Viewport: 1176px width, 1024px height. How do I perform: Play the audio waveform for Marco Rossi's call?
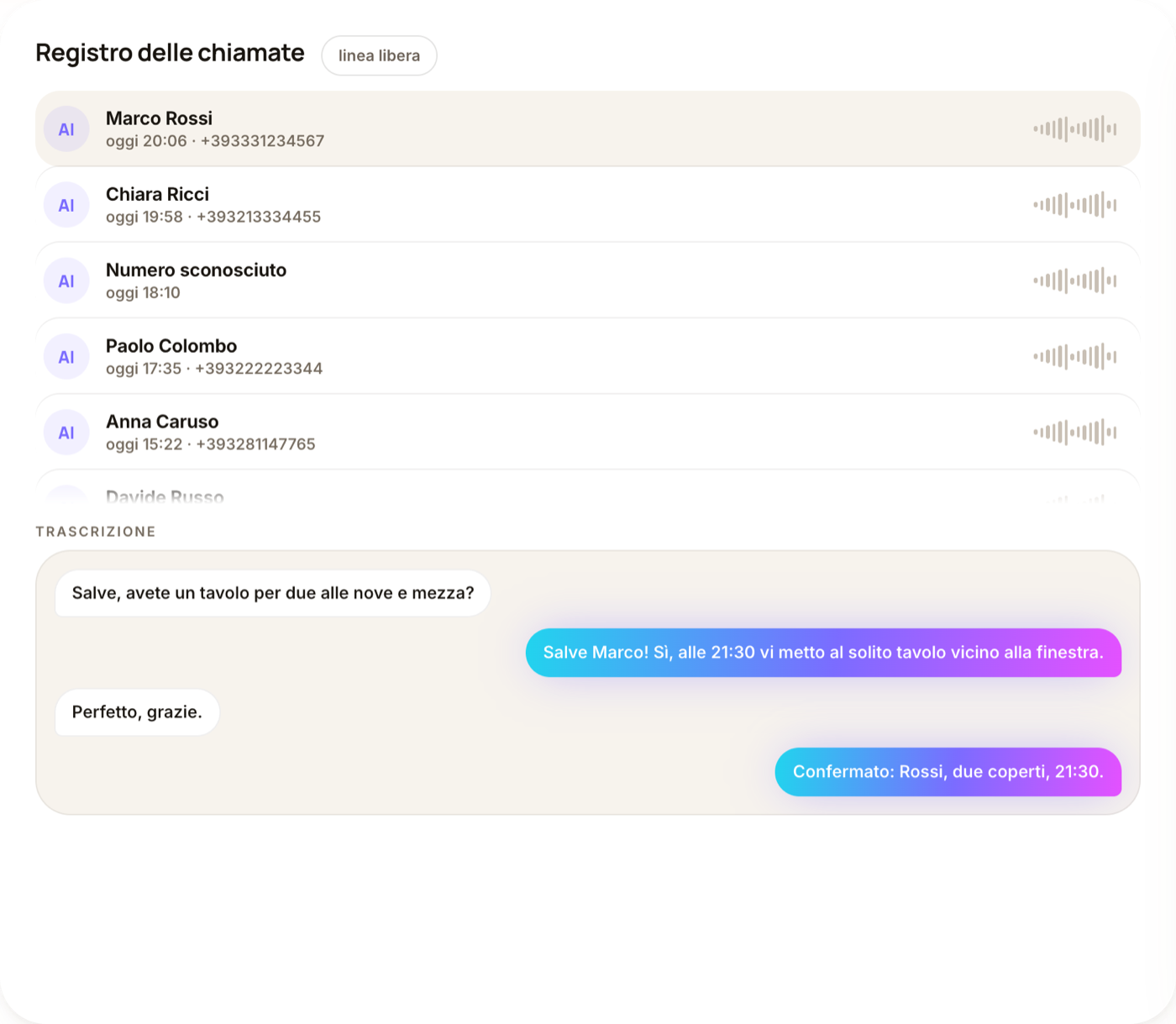[x=1074, y=129]
